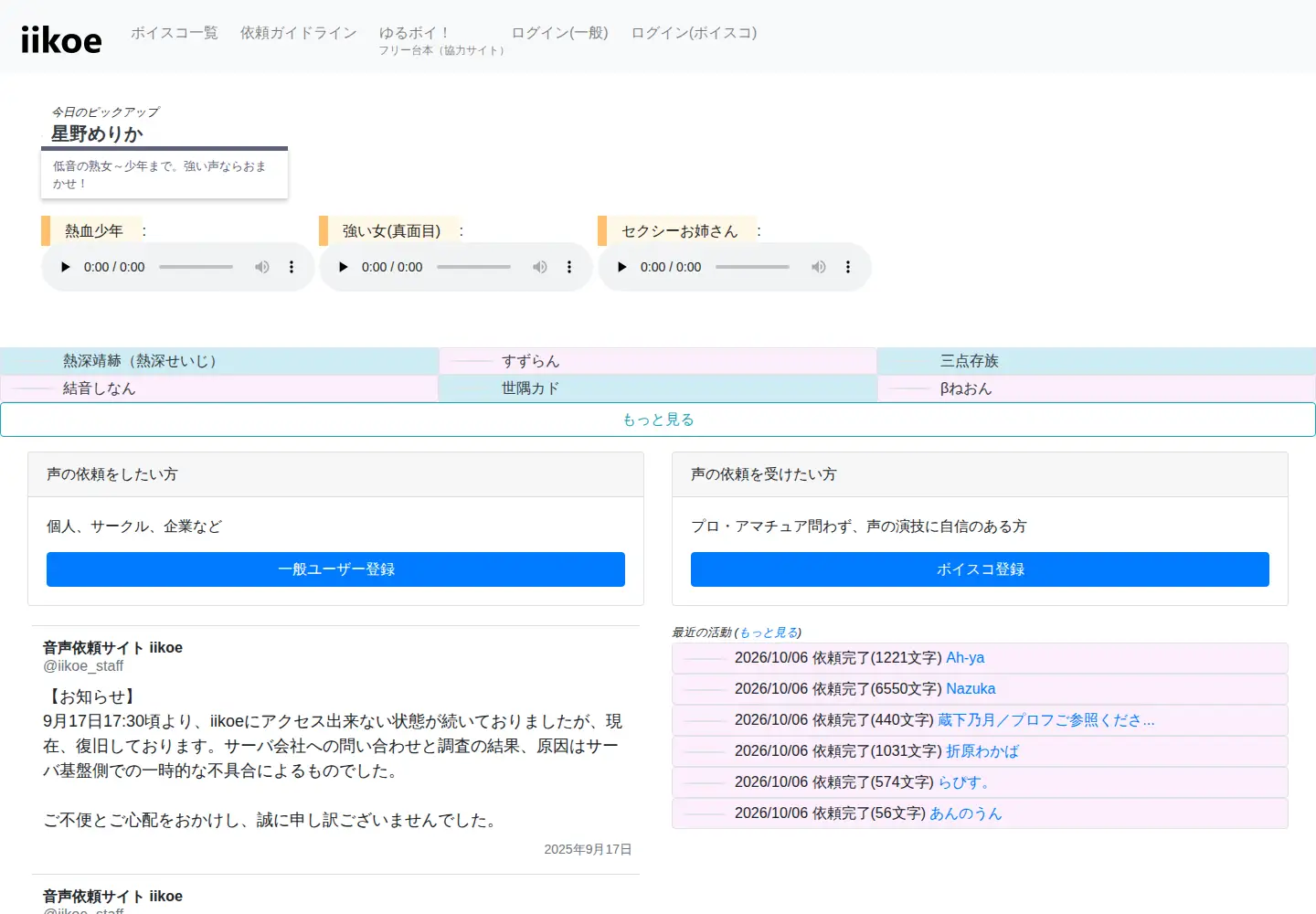Open more options on 熱血少年 player

tap(292, 267)
